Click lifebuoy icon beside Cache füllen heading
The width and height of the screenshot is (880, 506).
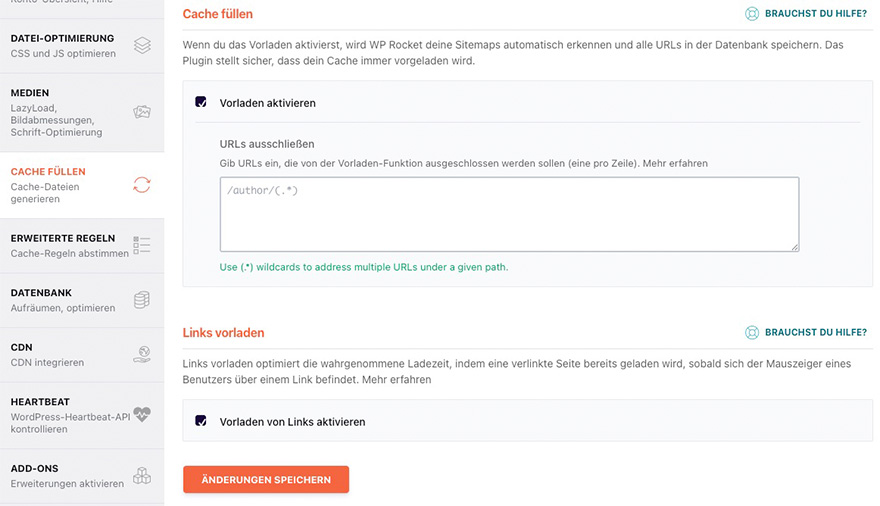coord(752,15)
